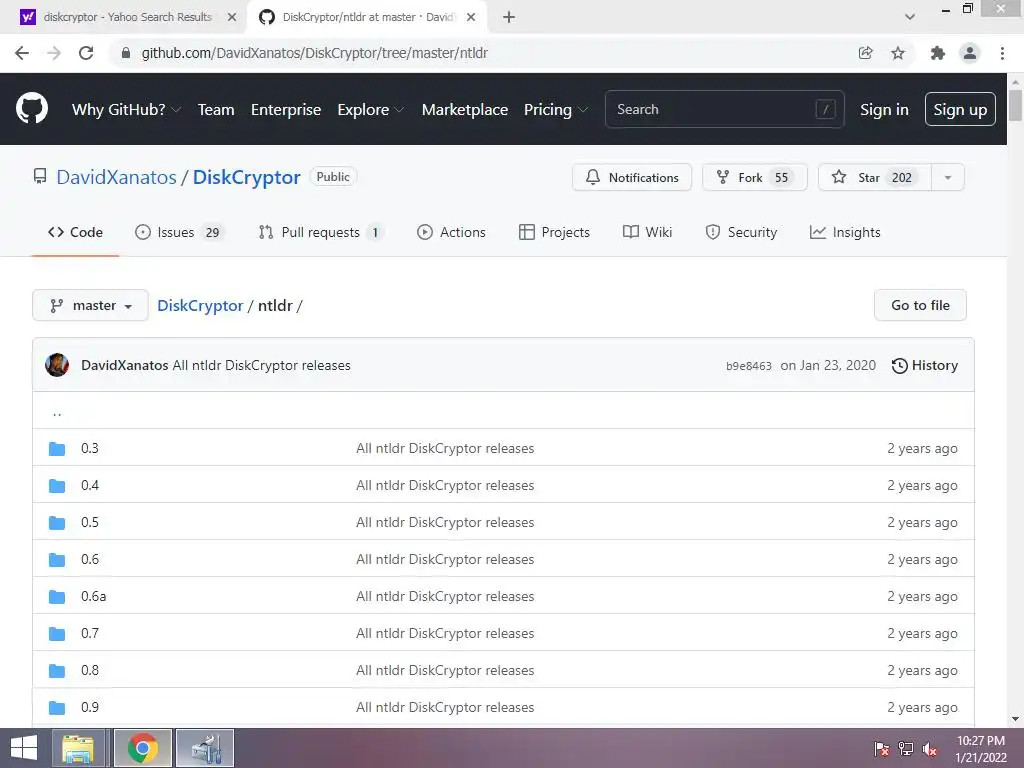The width and height of the screenshot is (1024, 768).
Task: Bookmark this page with the star icon
Action: coord(898,53)
